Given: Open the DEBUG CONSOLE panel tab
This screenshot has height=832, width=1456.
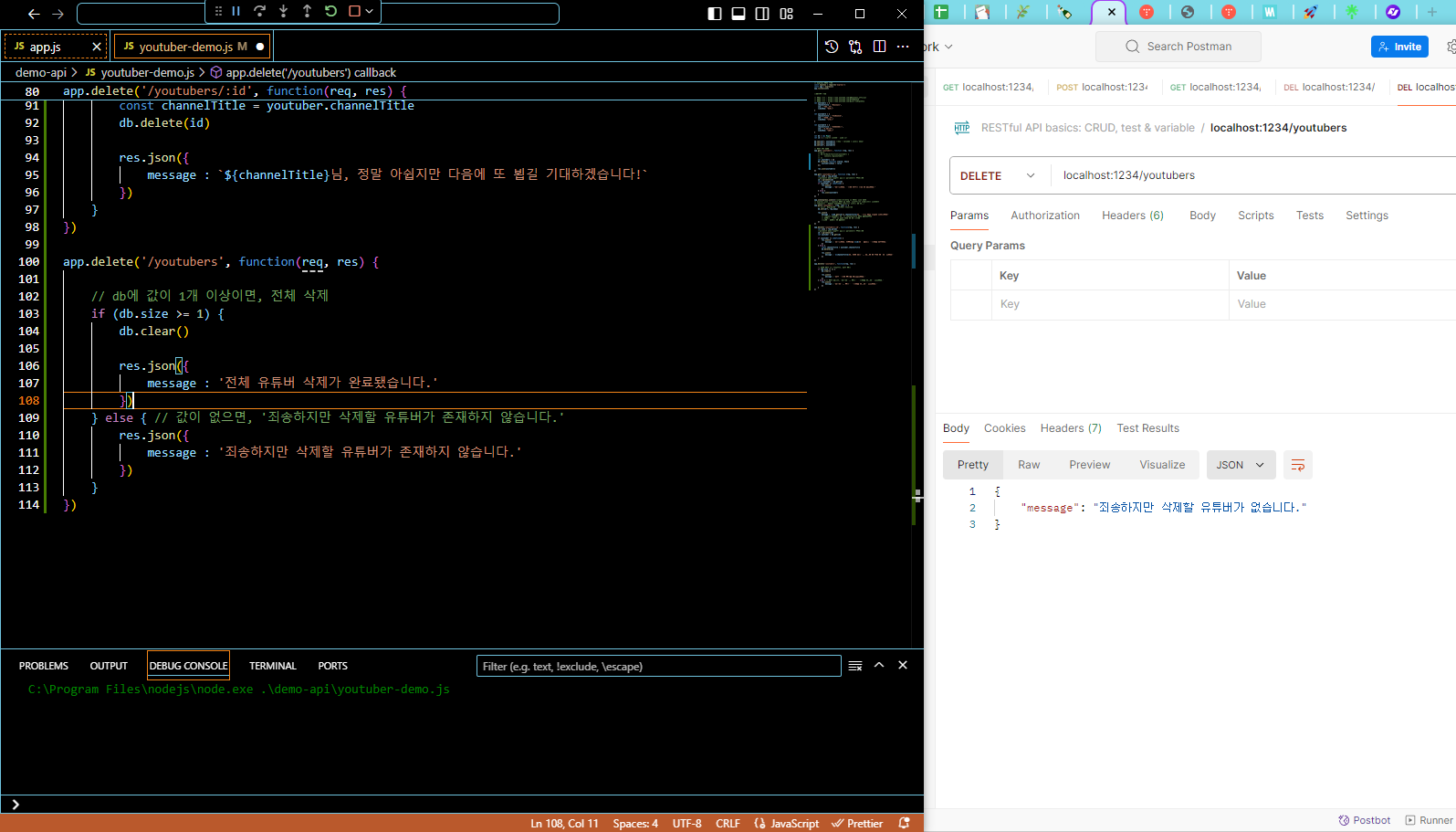Looking at the screenshot, I should click(189, 666).
